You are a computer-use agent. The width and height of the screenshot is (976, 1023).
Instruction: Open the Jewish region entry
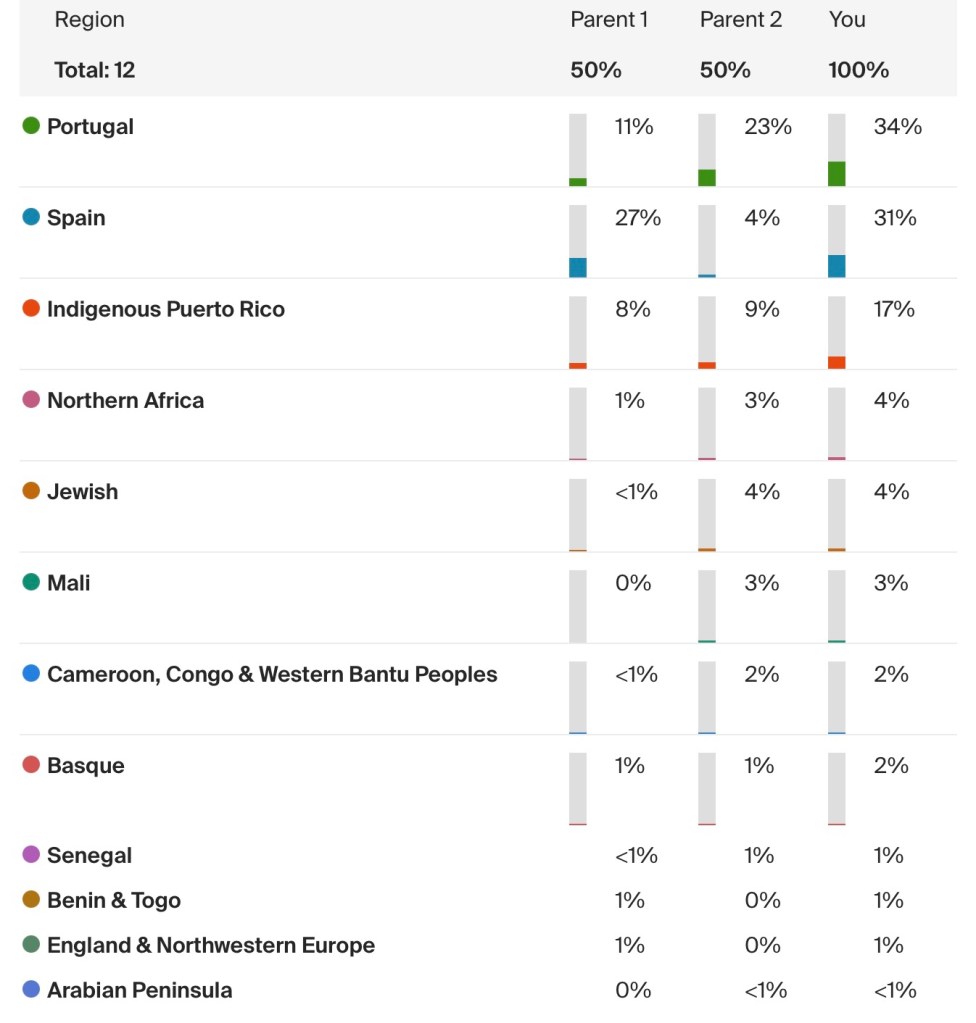click(x=82, y=492)
